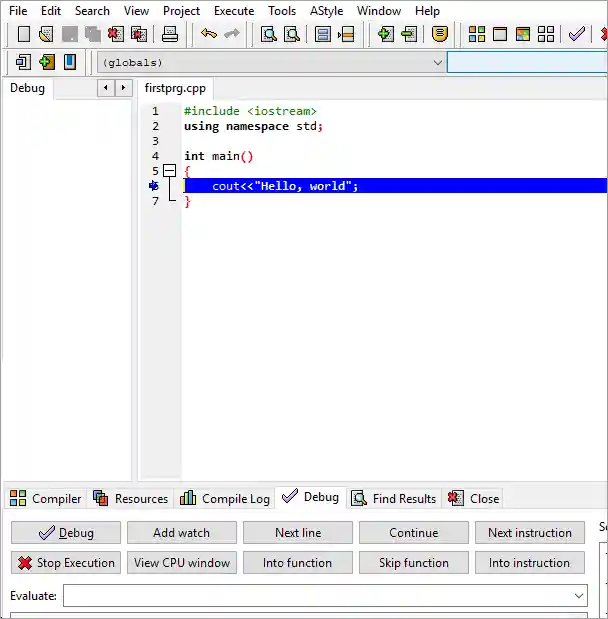Click the Goto function toolbar icon
Viewport: 608px width, 619px height.
tap(323, 34)
